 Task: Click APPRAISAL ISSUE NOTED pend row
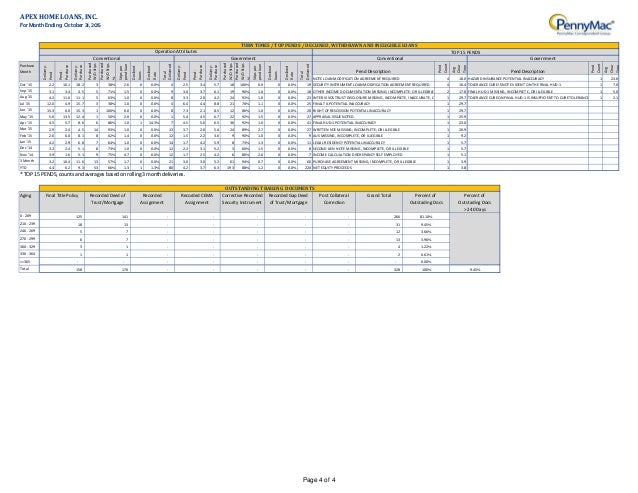pos(333,116)
